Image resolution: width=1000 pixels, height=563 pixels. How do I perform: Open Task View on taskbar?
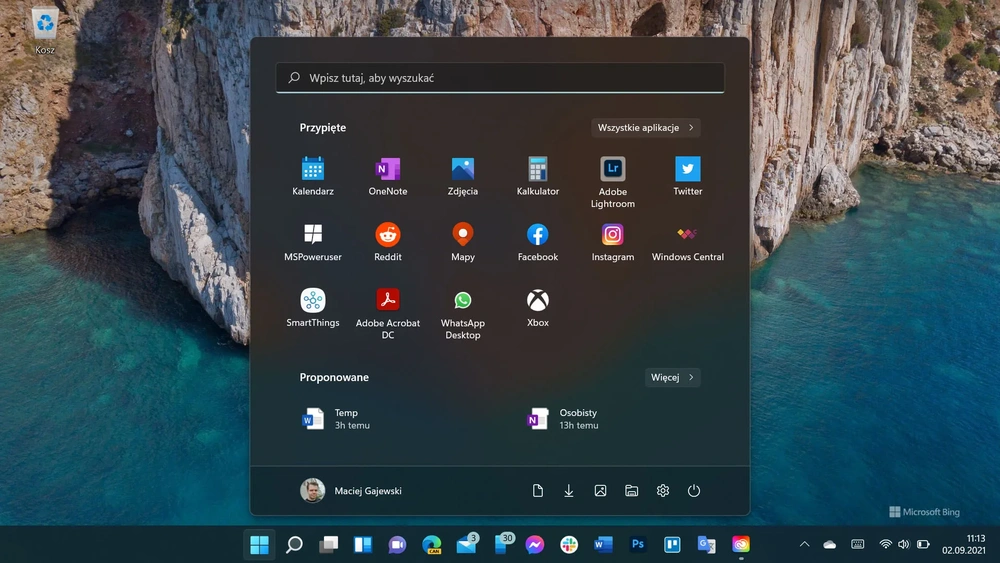328,545
